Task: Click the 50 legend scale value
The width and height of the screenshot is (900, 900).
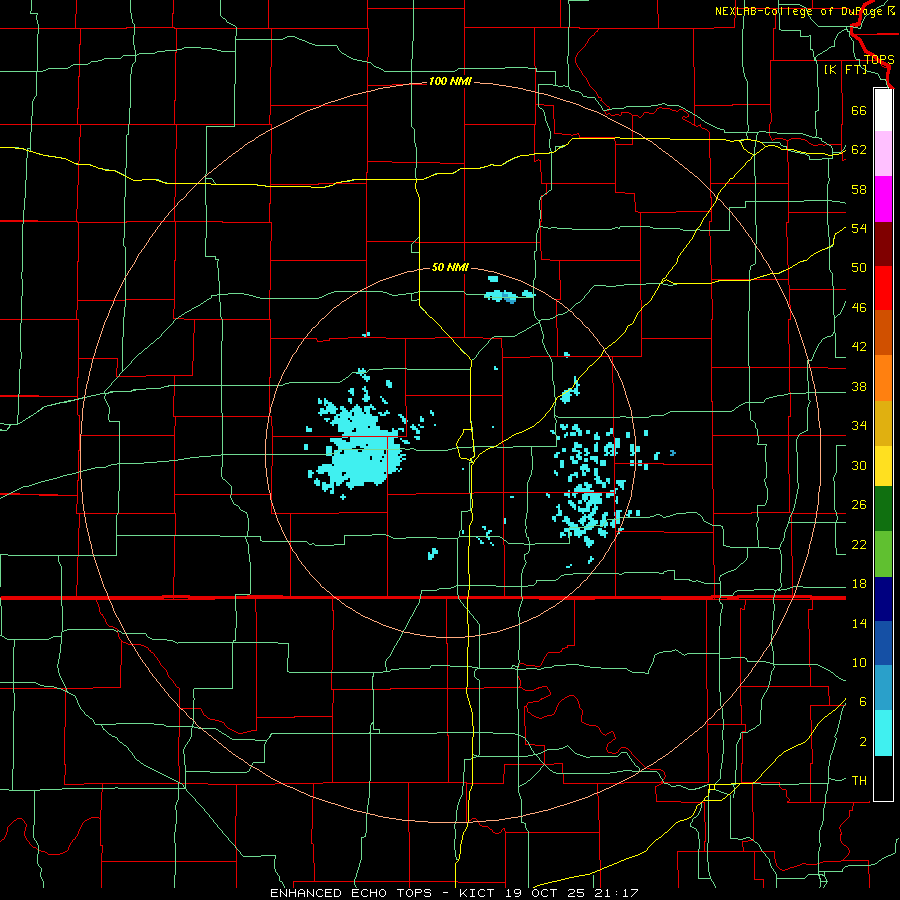Action: [x=859, y=268]
